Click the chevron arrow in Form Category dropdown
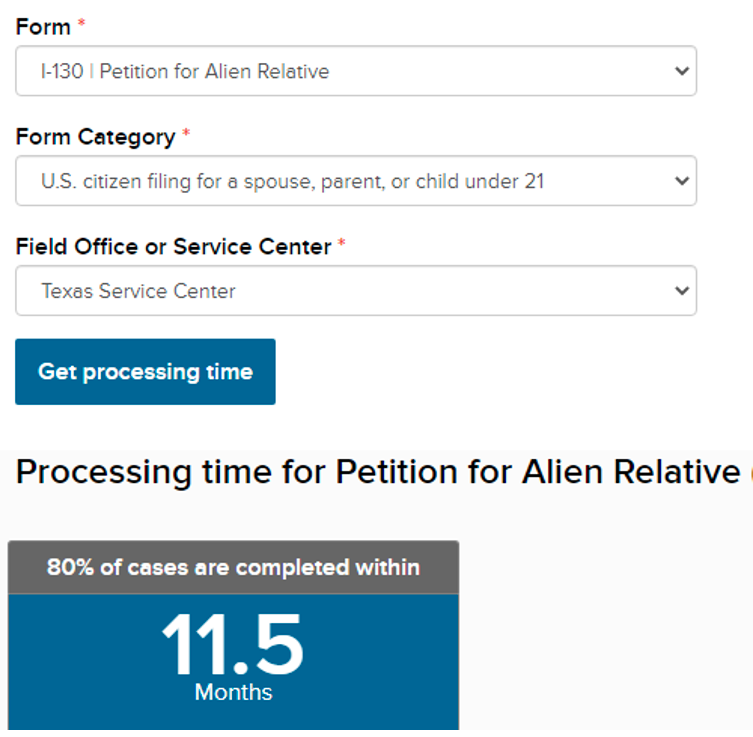The height and width of the screenshot is (737, 753). pos(681,181)
